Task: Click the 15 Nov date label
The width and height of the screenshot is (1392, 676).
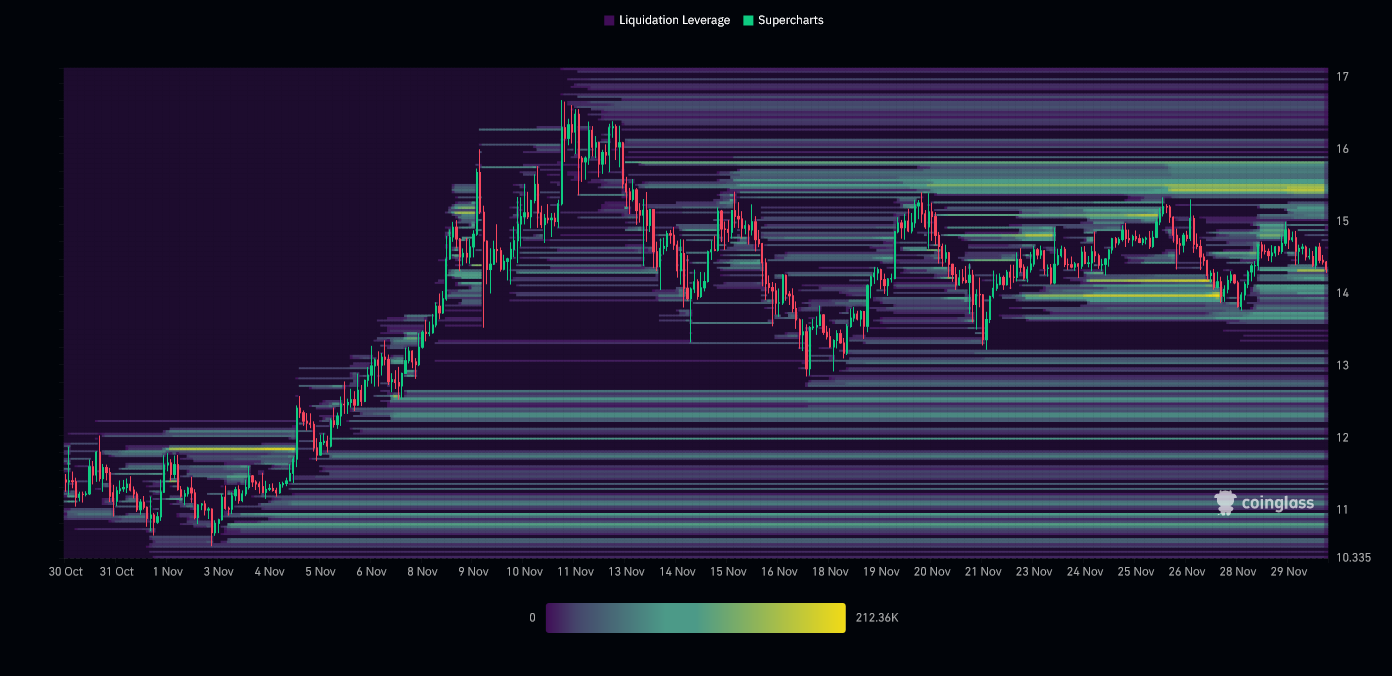Action: [728, 572]
